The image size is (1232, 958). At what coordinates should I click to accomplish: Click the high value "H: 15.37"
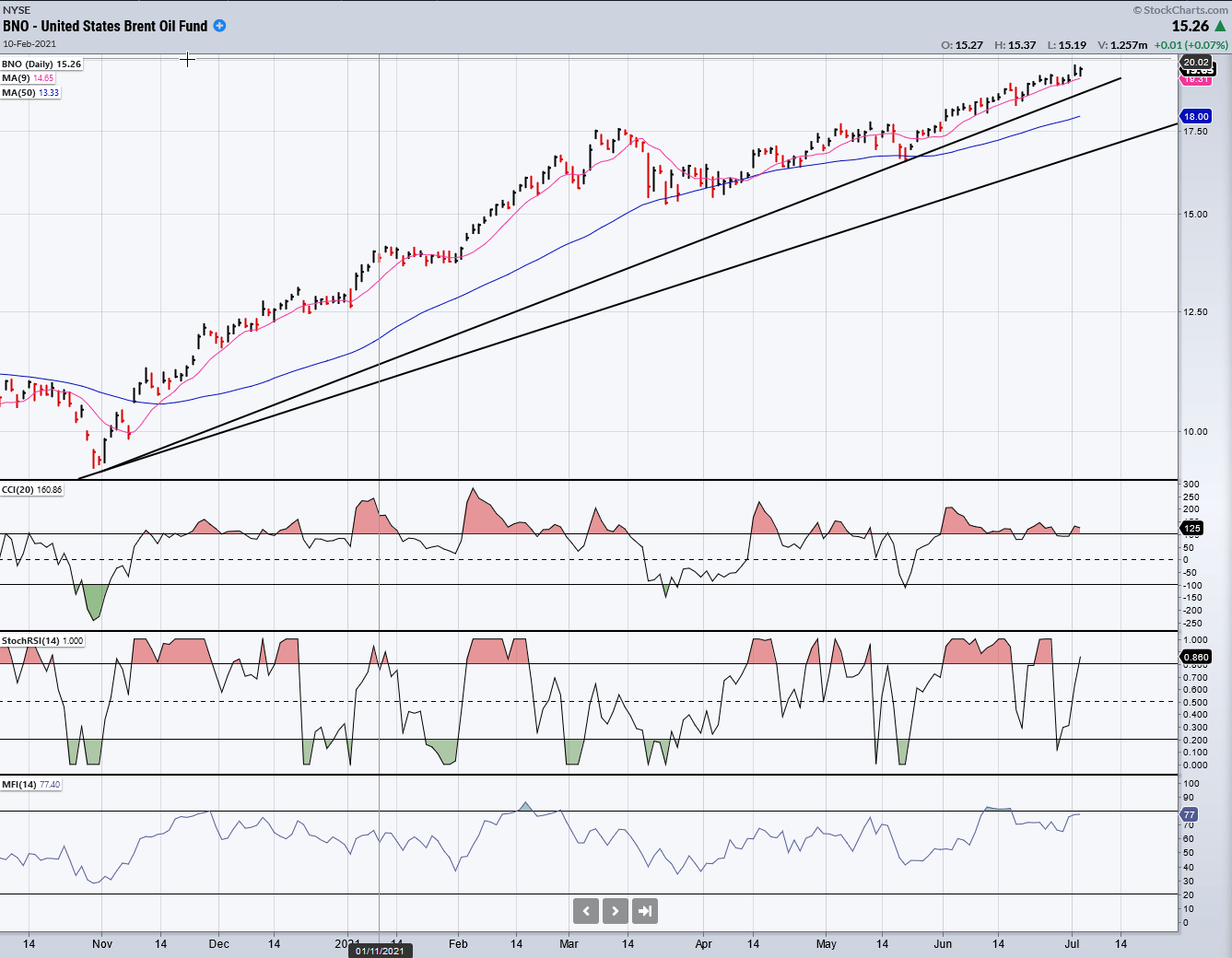(1015, 45)
